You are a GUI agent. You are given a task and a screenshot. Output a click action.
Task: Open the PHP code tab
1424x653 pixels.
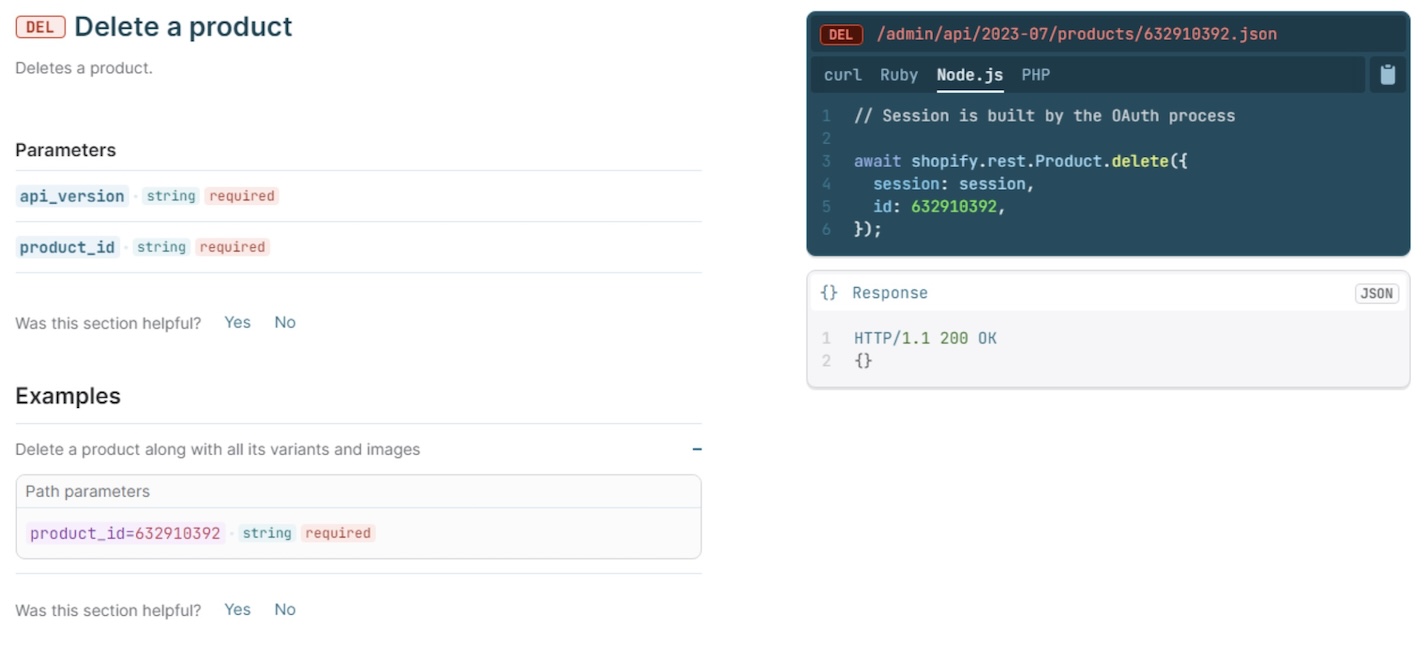[x=1036, y=75]
